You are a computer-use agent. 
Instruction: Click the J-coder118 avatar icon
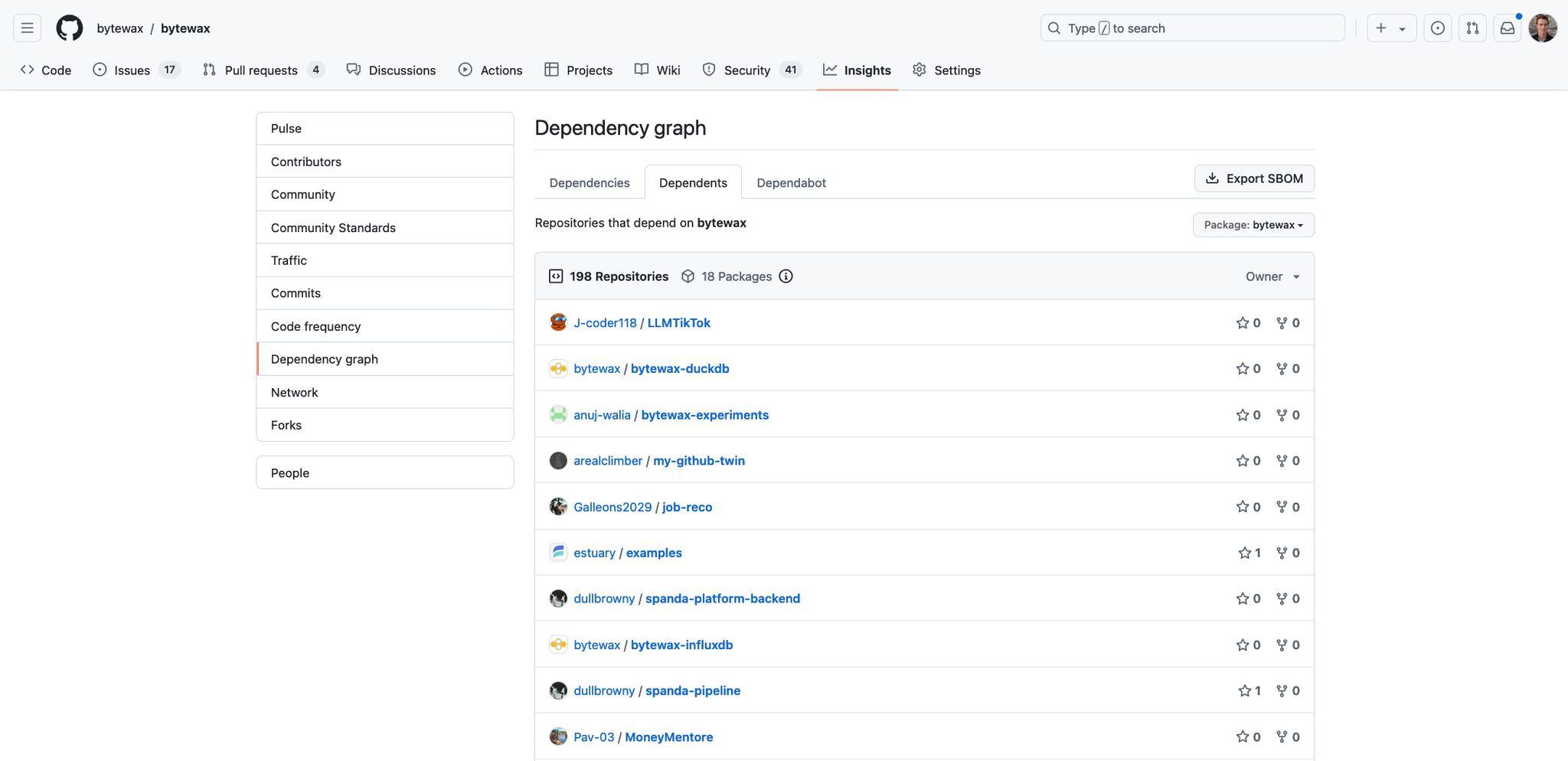[558, 322]
